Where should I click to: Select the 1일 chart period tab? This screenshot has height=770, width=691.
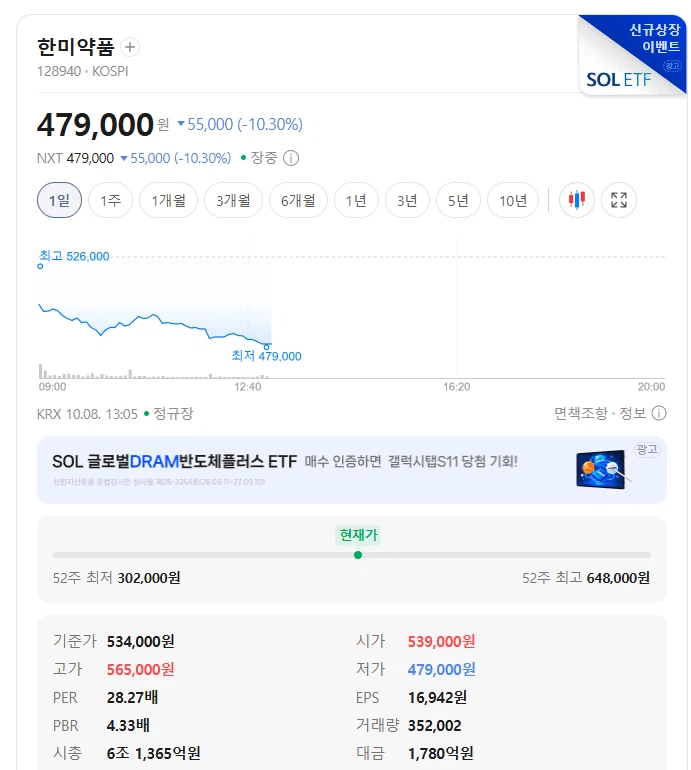click(x=59, y=200)
